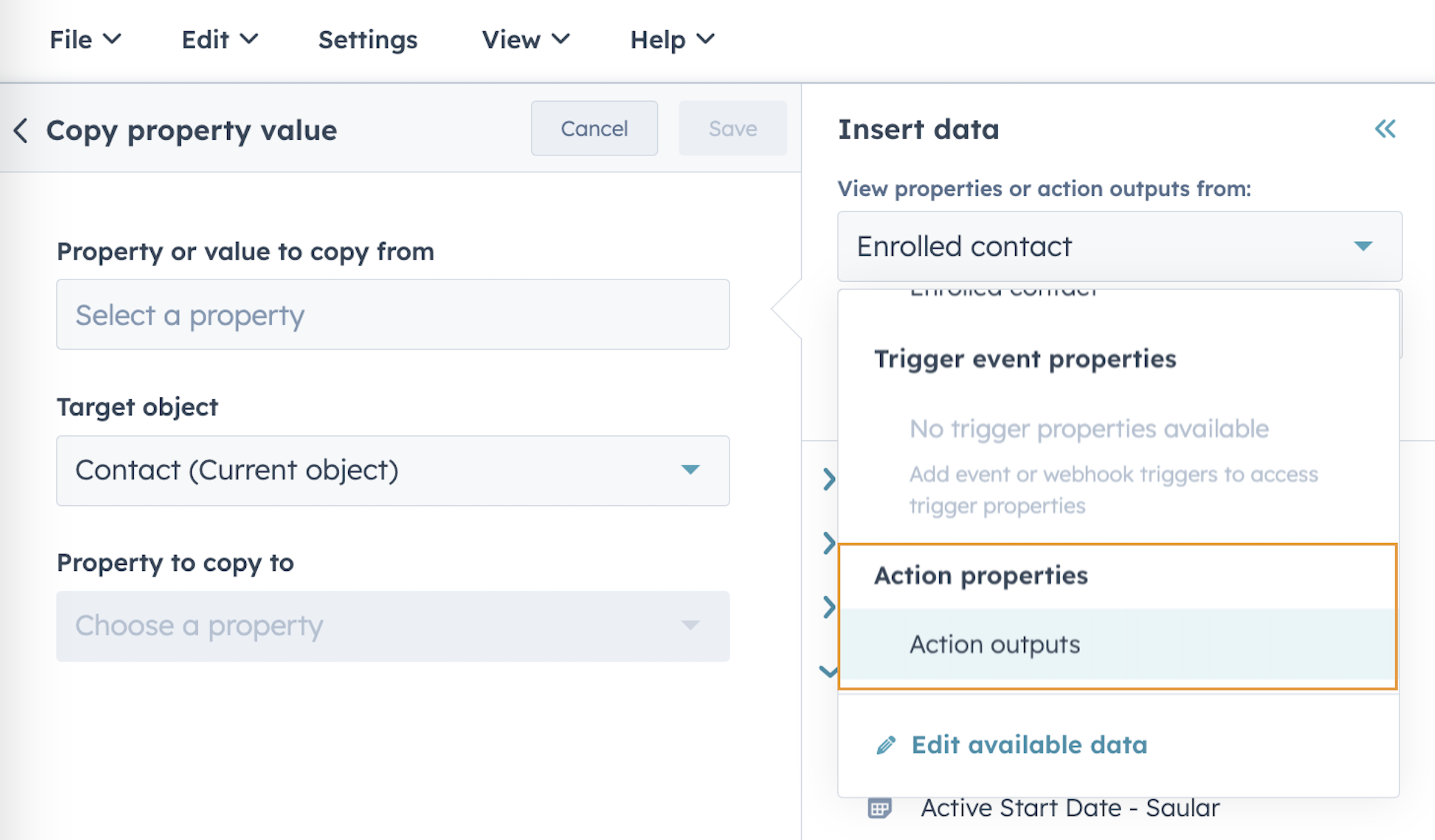
Task: Expand the second collapsed section chevron
Action: [829, 543]
